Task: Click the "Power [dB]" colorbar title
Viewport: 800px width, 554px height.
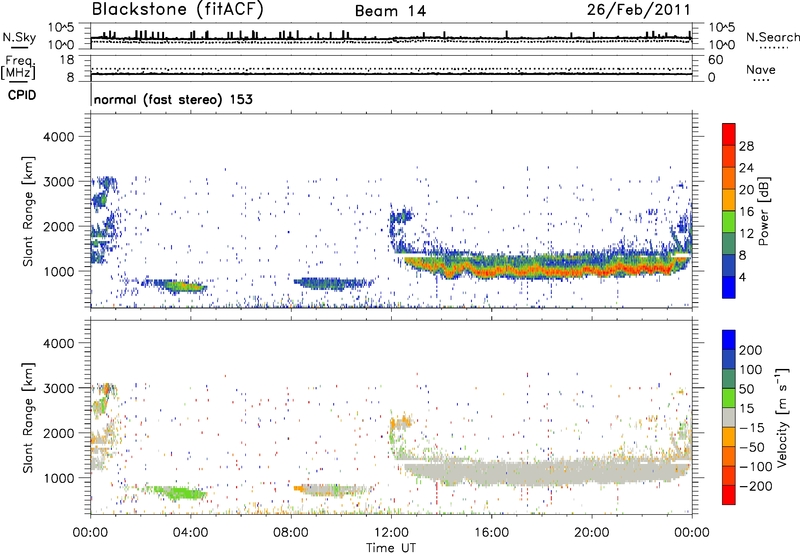Action: coord(763,211)
